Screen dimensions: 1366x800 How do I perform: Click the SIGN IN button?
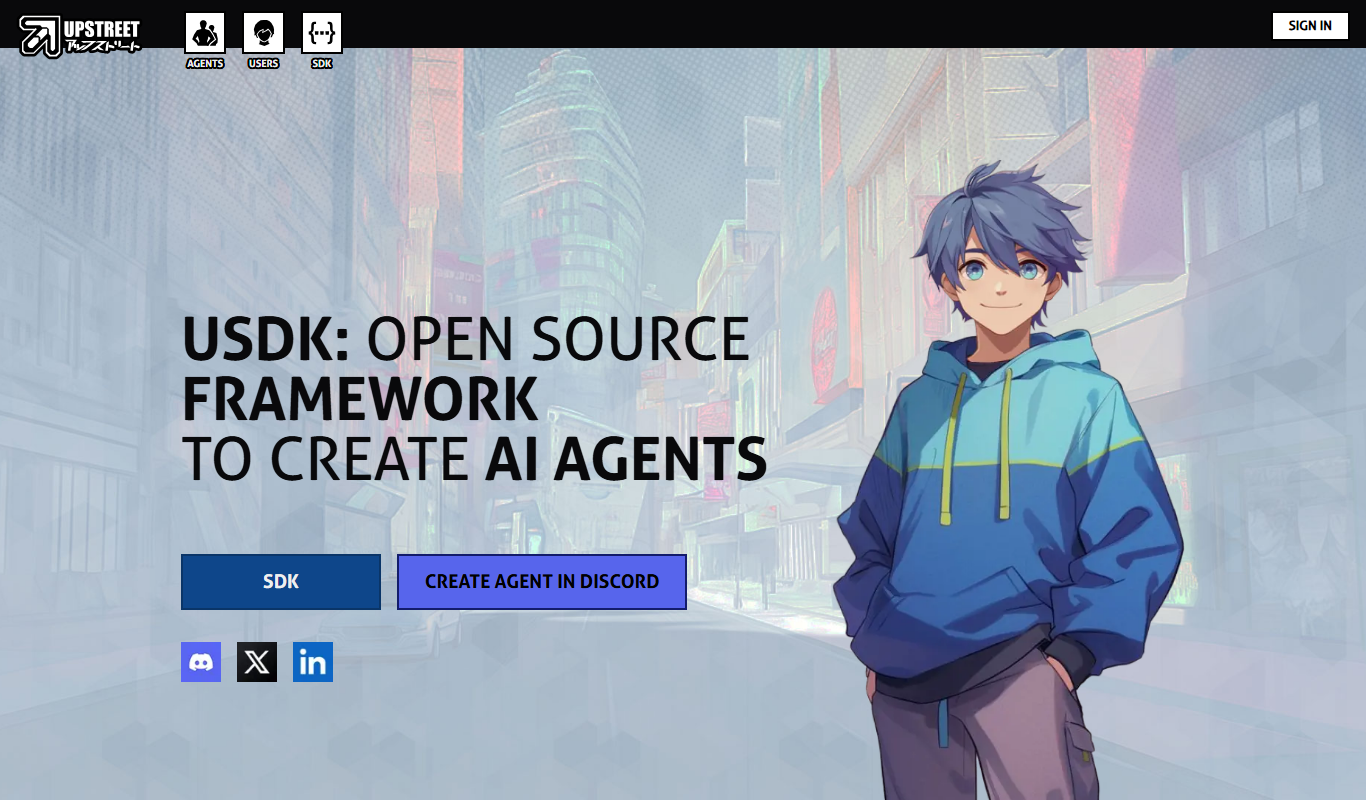coord(1310,26)
